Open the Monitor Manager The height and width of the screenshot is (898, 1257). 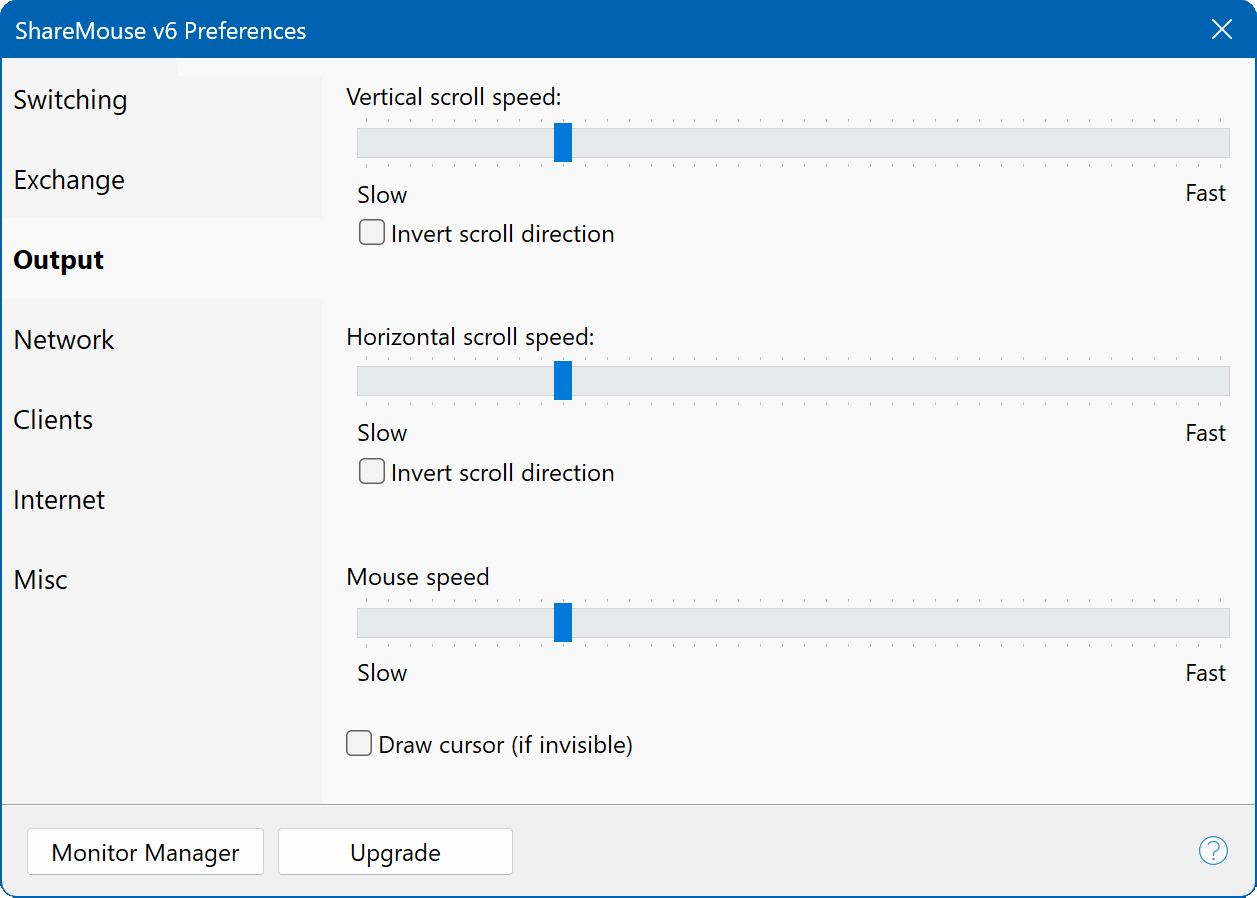(x=146, y=852)
